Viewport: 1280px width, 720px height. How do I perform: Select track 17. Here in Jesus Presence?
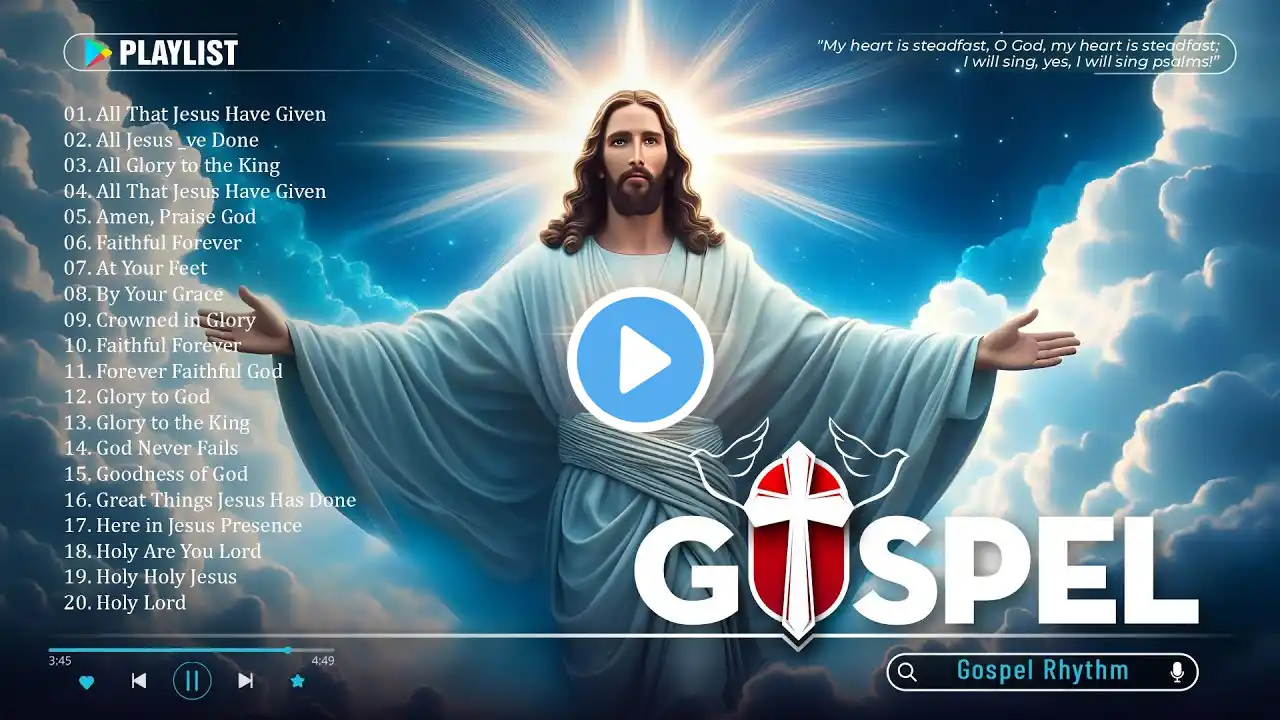183,525
